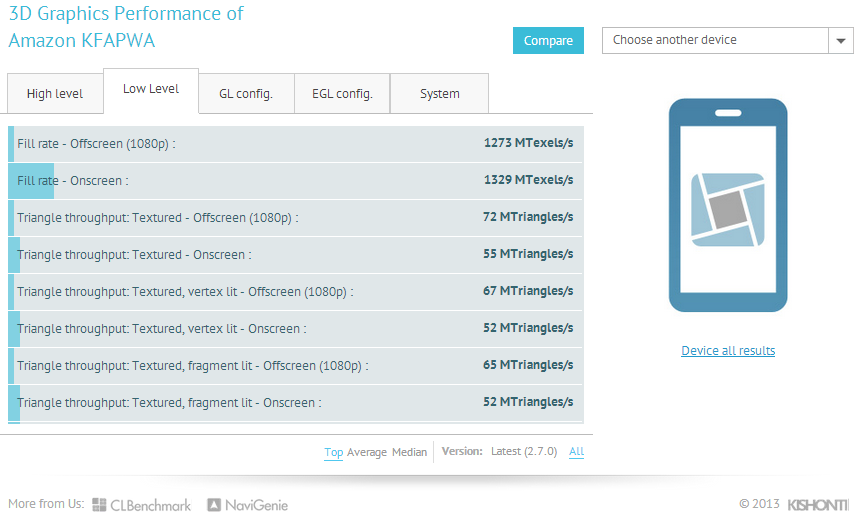
Task: Switch to the System tab
Action: click(440, 94)
